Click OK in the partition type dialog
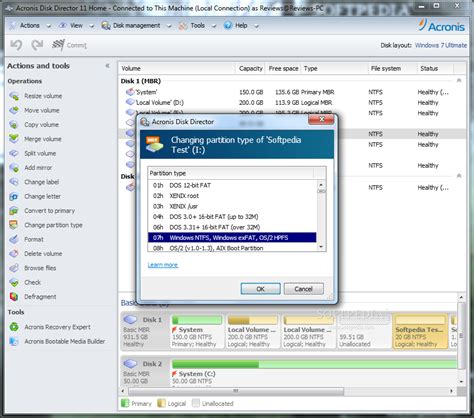The image size is (474, 418). pyautogui.click(x=260, y=289)
